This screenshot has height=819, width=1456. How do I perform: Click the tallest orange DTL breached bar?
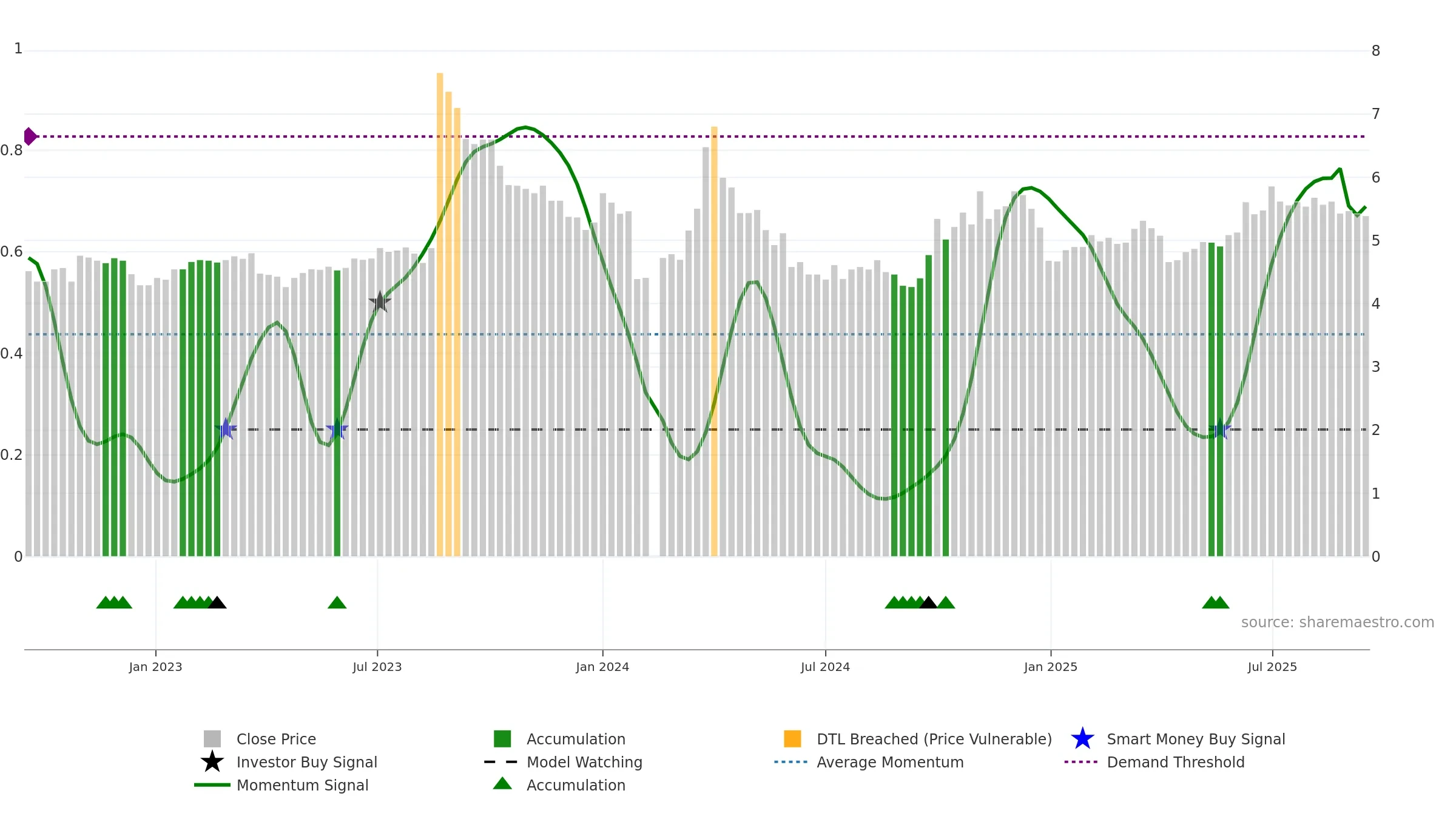tap(440, 314)
